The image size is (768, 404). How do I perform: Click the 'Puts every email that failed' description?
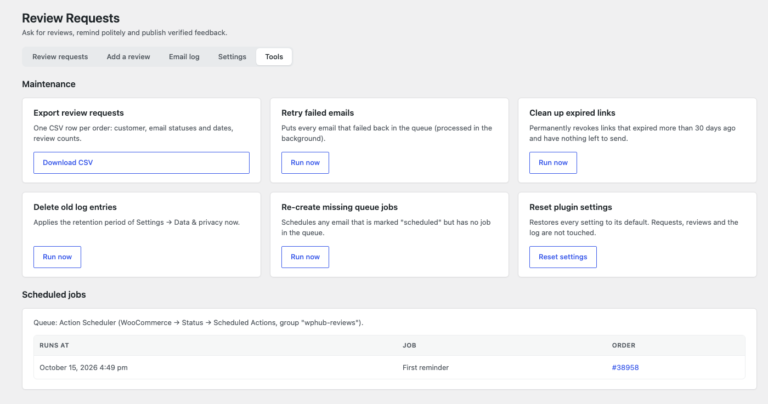click(386, 133)
